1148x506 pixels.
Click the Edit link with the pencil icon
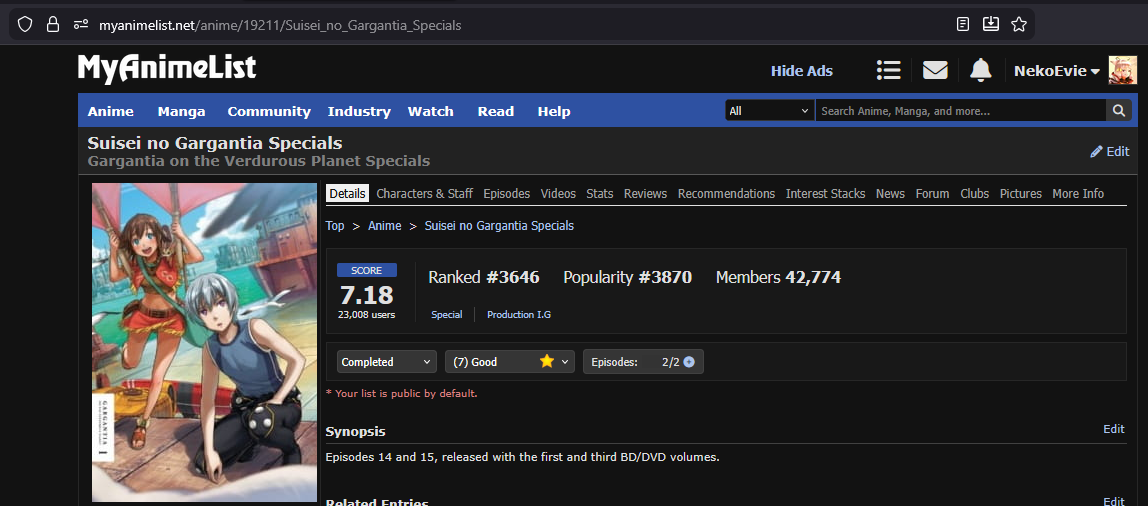[x=1110, y=151]
